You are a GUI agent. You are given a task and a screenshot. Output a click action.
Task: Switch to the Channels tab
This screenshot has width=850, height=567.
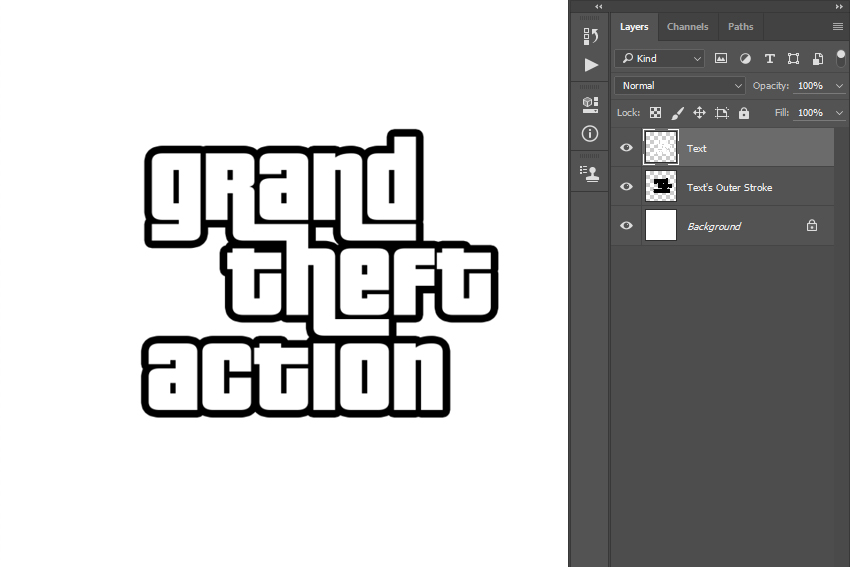pyautogui.click(x=687, y=27)
